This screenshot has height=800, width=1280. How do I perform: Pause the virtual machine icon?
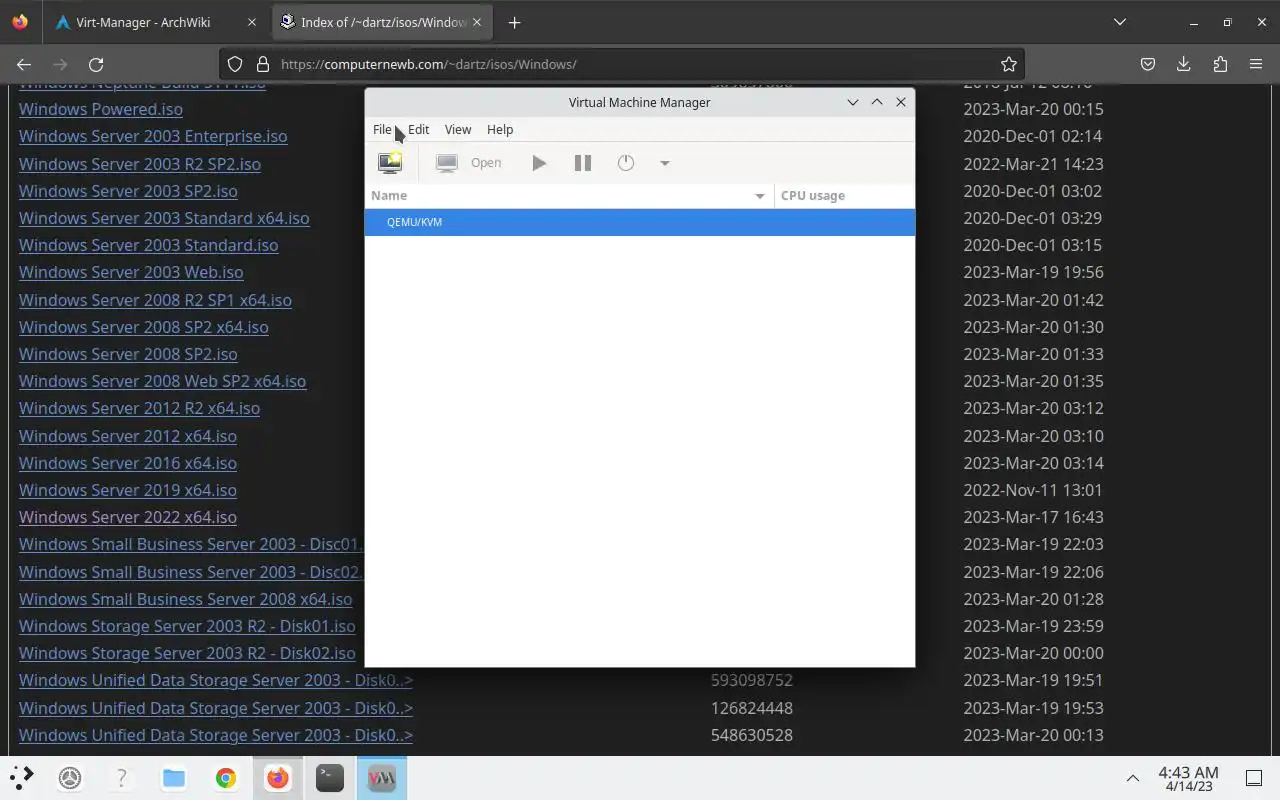pos(583,163)
